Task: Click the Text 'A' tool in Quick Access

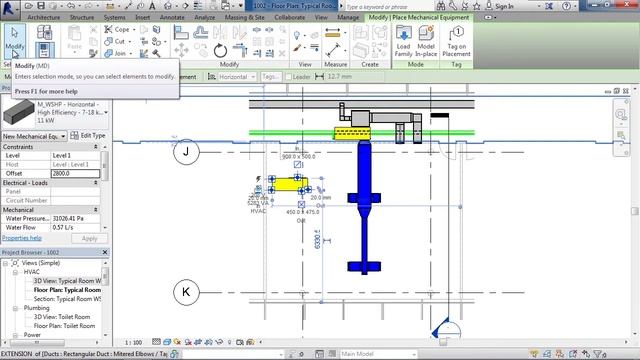Action: tap(152, 6)
